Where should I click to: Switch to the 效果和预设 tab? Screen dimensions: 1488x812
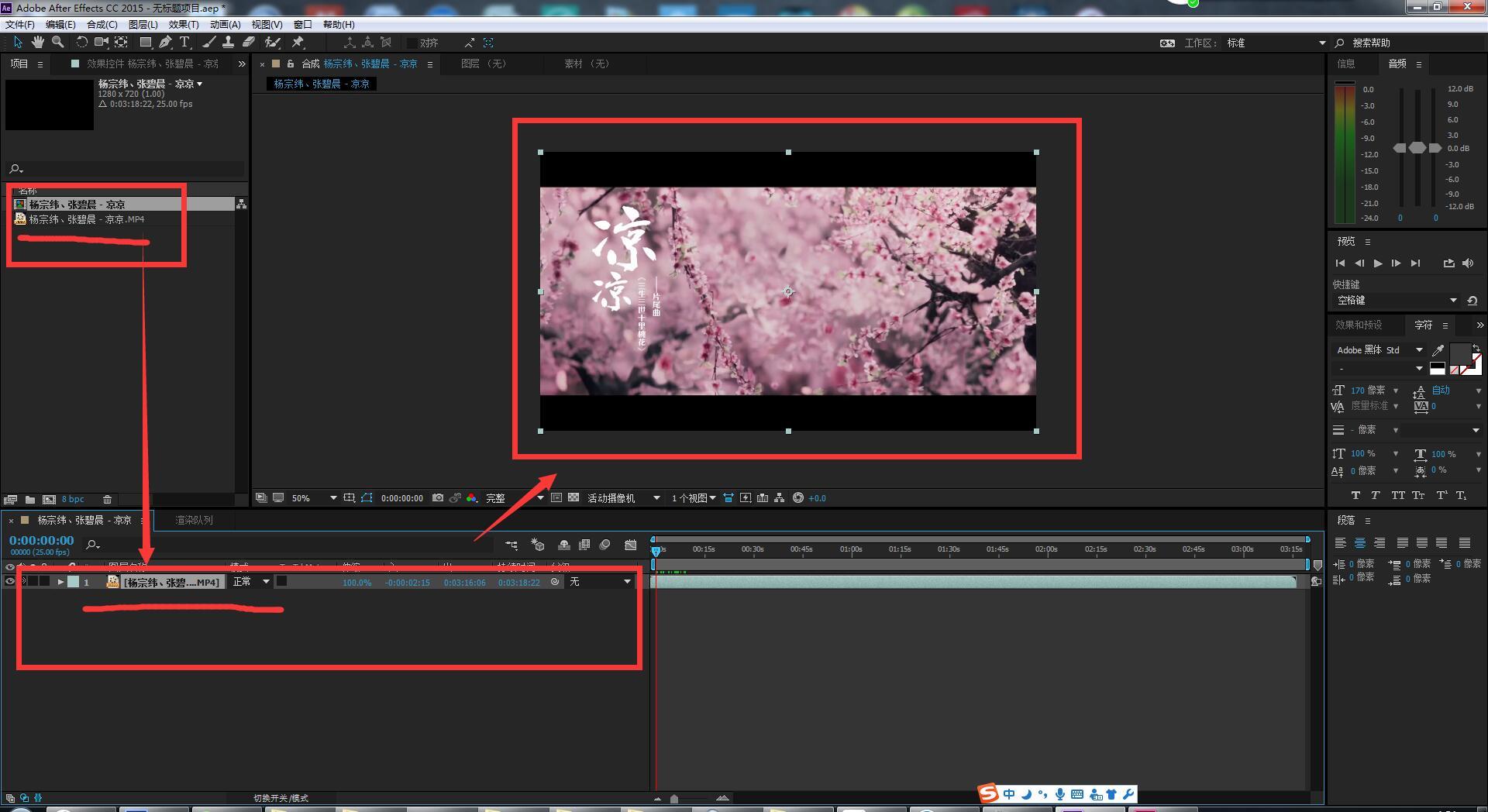[x=1359, y=325]
